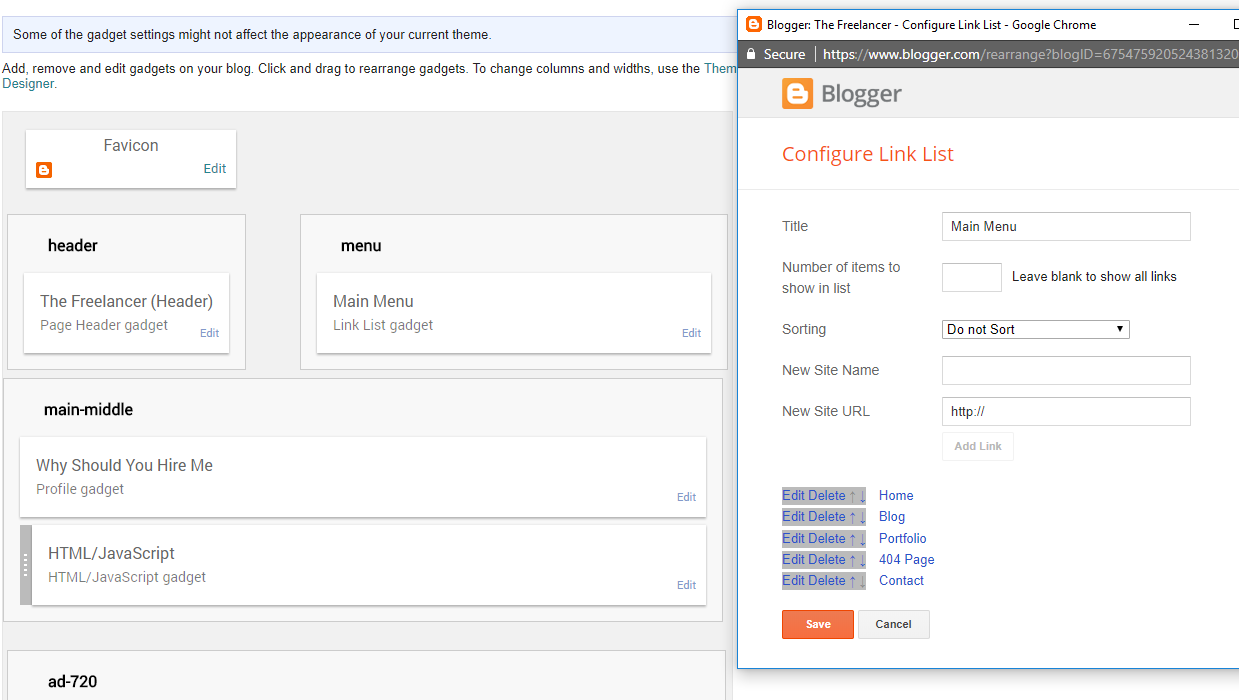Open the Contact link in the list
Image resolution: width=1239 pixels, height=700 pixels.
point(901,581)
